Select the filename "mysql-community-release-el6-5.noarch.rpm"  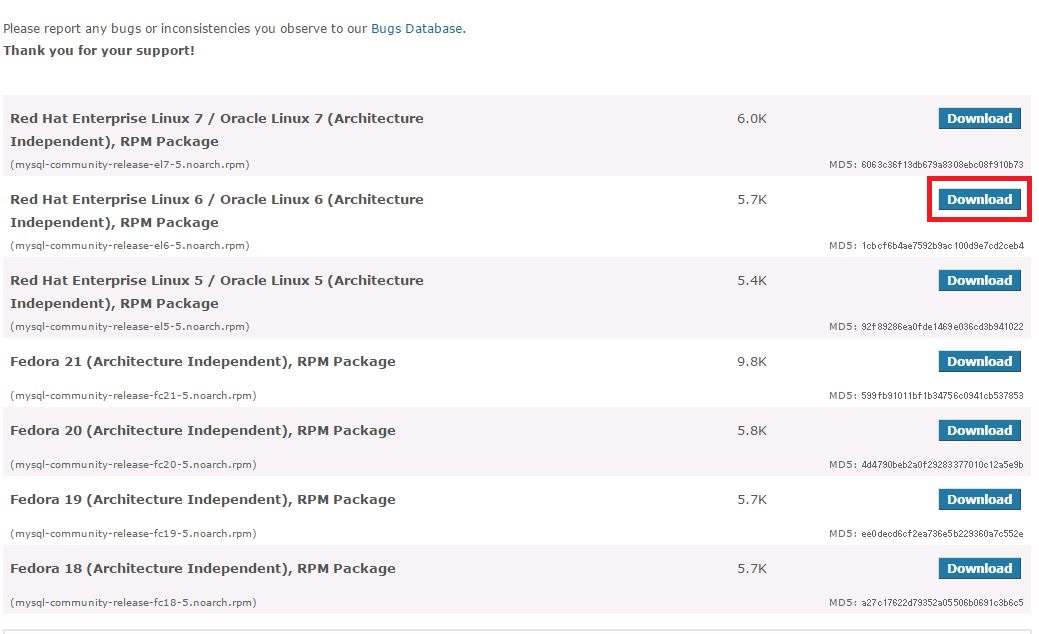[130, 245]
